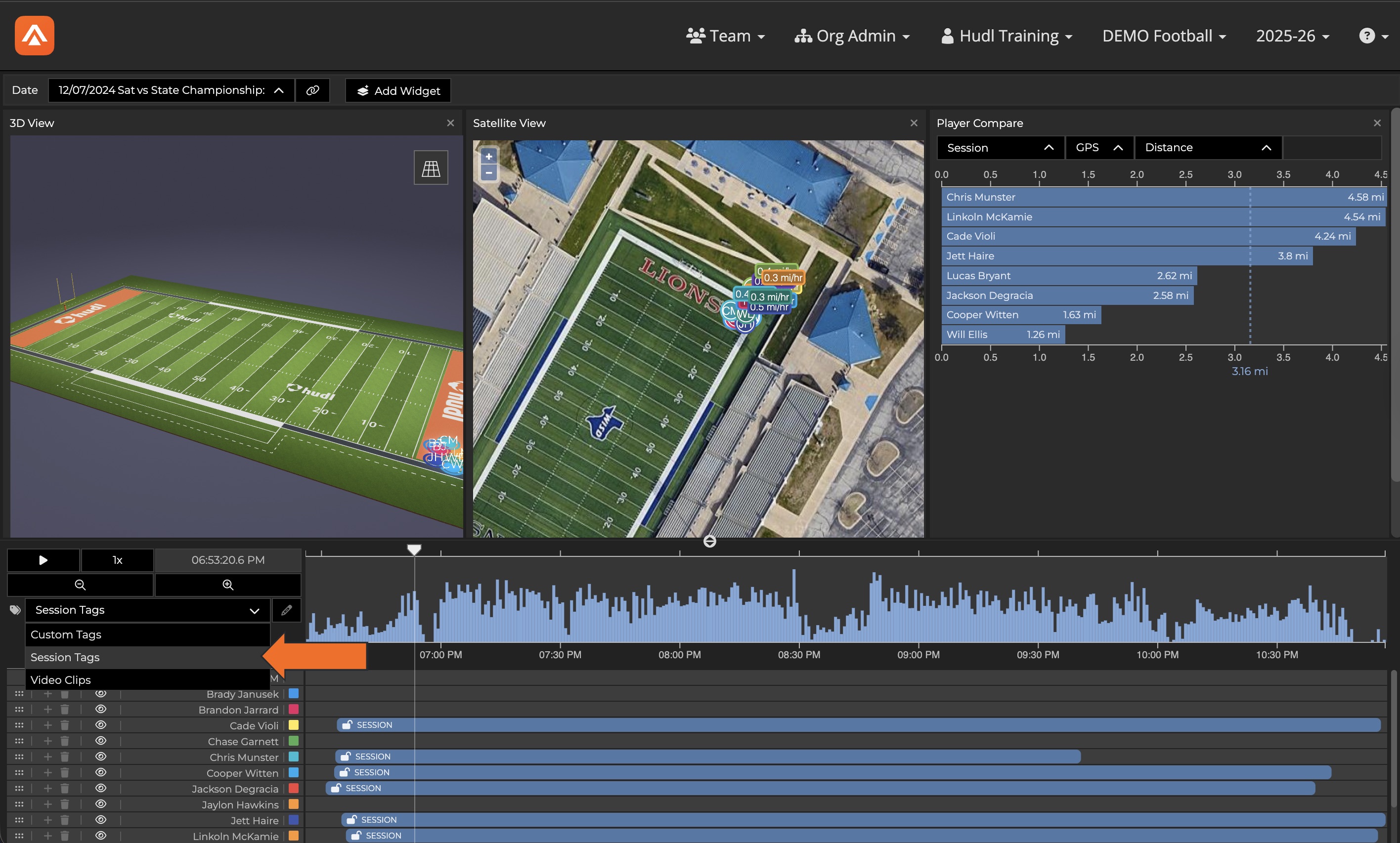Viewport: 1400px width, 843px height.
Task: Delete Cade Violi row with trash icon
Action: click(64, 725)
